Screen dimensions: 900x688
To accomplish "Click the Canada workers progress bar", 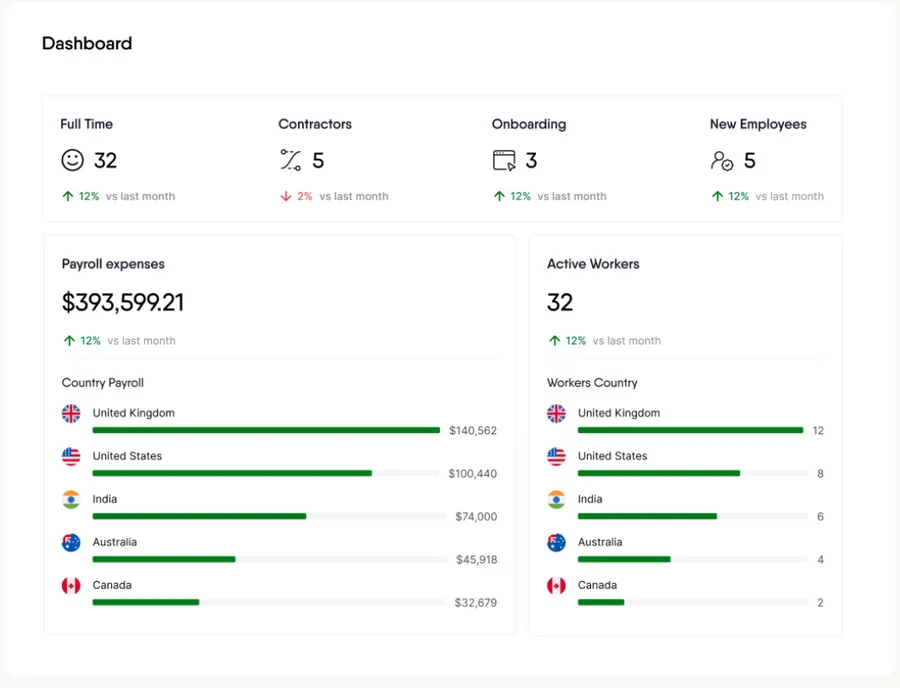I will click(693, 603).
